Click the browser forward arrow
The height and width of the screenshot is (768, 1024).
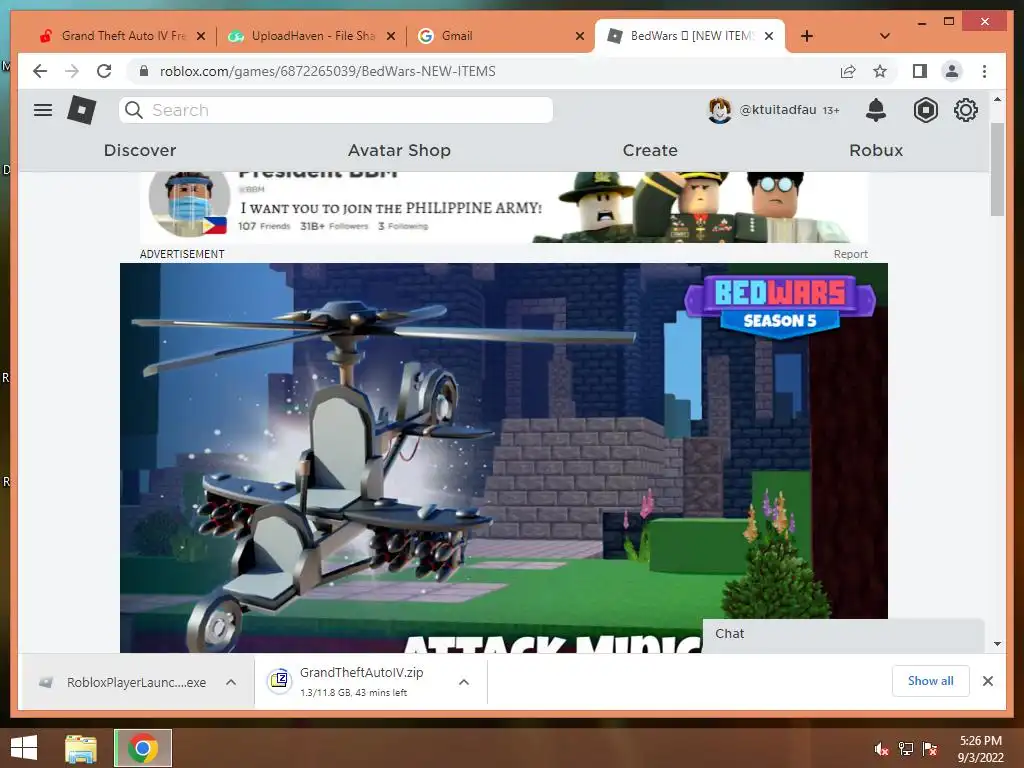[x=72, y=71]
